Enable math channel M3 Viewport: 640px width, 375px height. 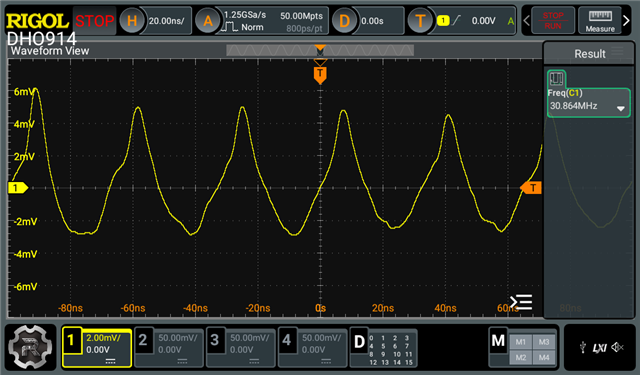coord(544,342)
